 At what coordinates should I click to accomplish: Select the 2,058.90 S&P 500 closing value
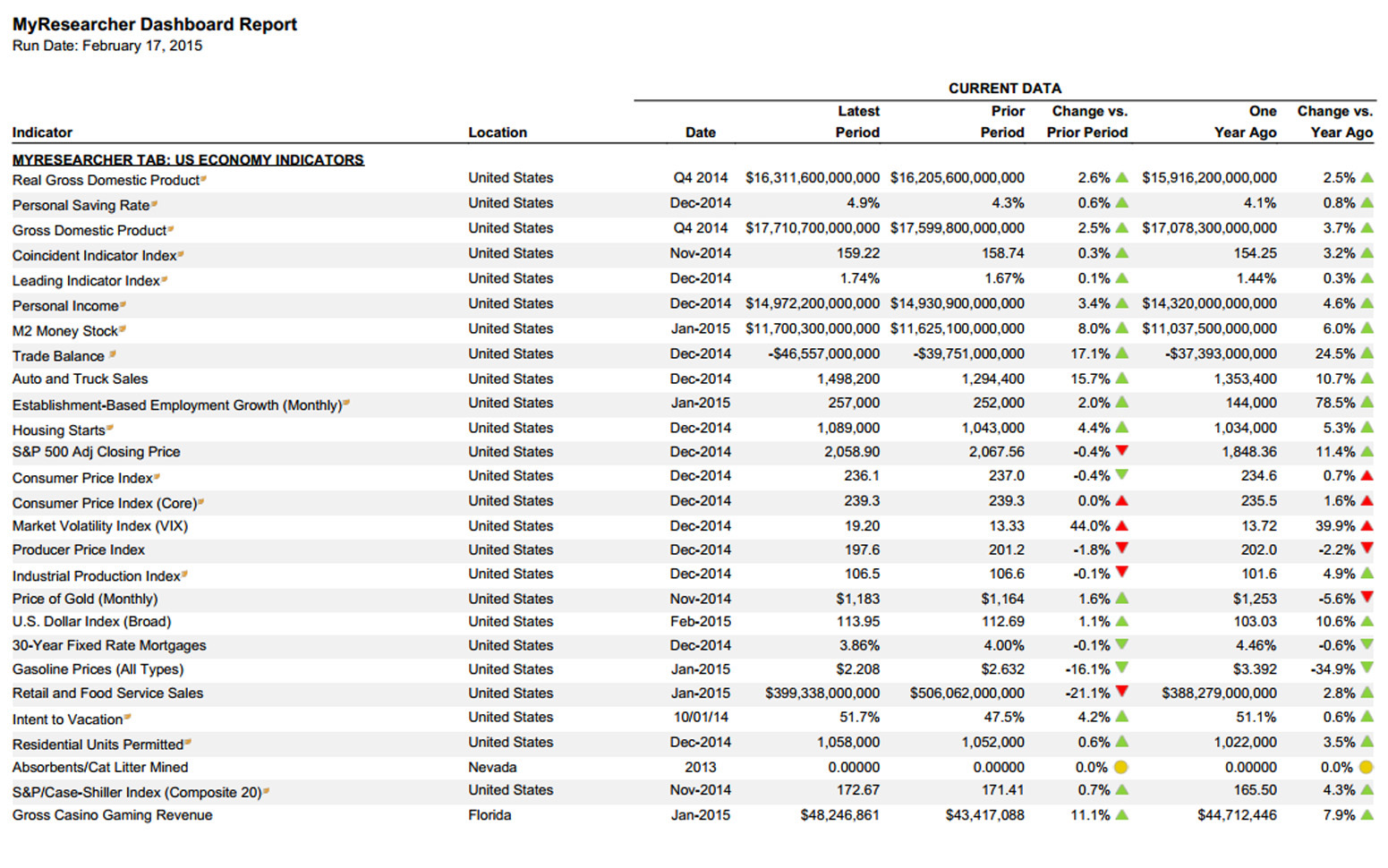[x=852, y=452]
